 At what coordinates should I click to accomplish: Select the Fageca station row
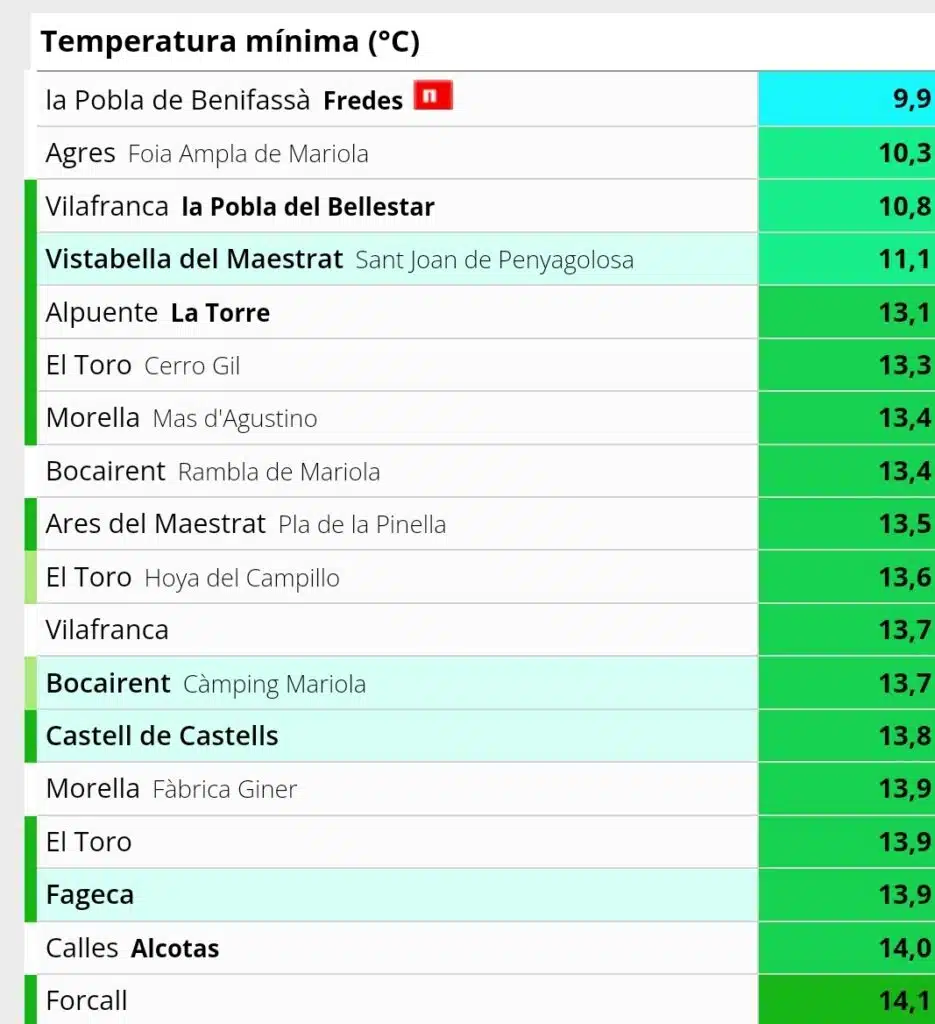(397, 895)
